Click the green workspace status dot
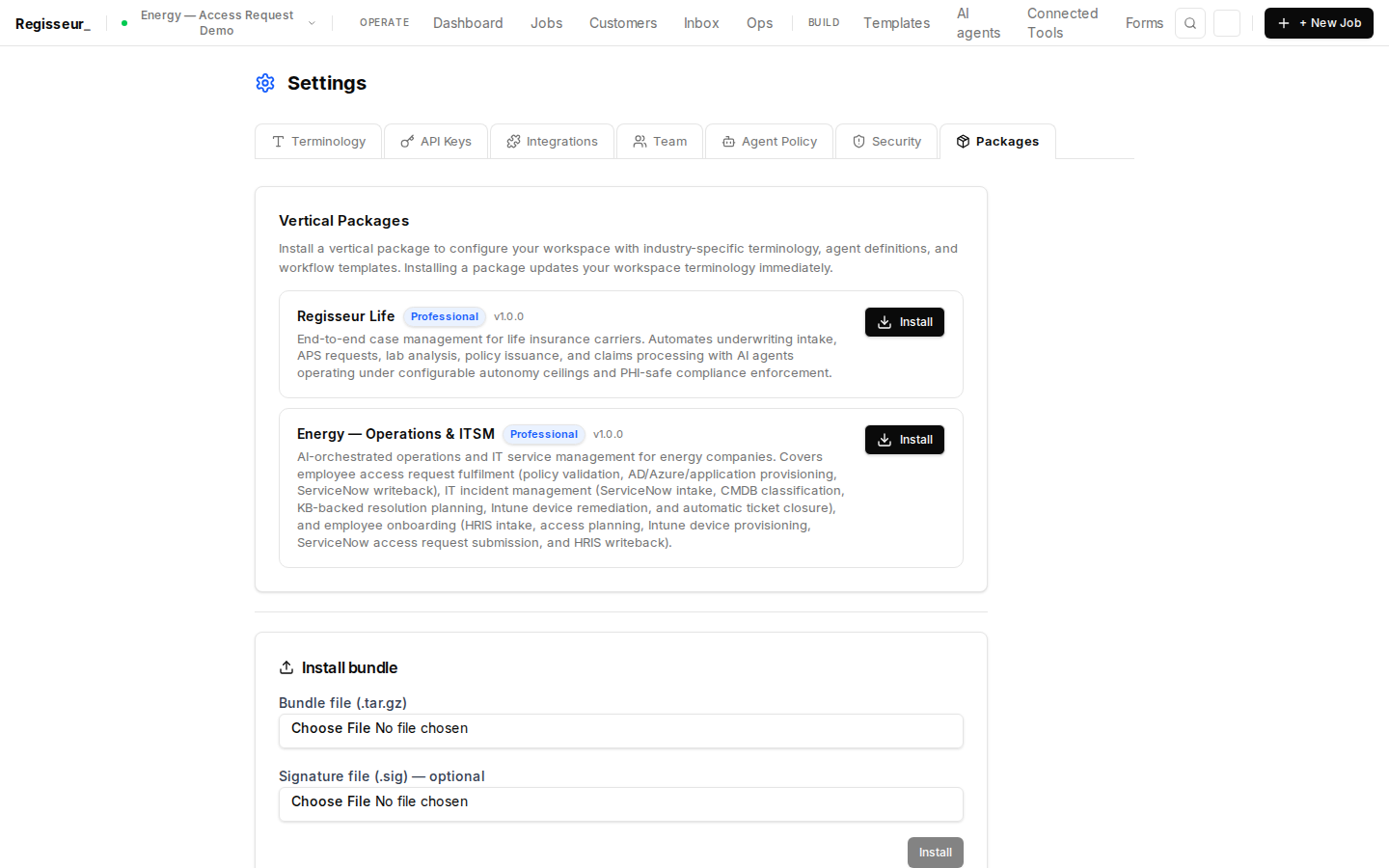This screenshot has height=868, width=1389. (x=124, y=23)
